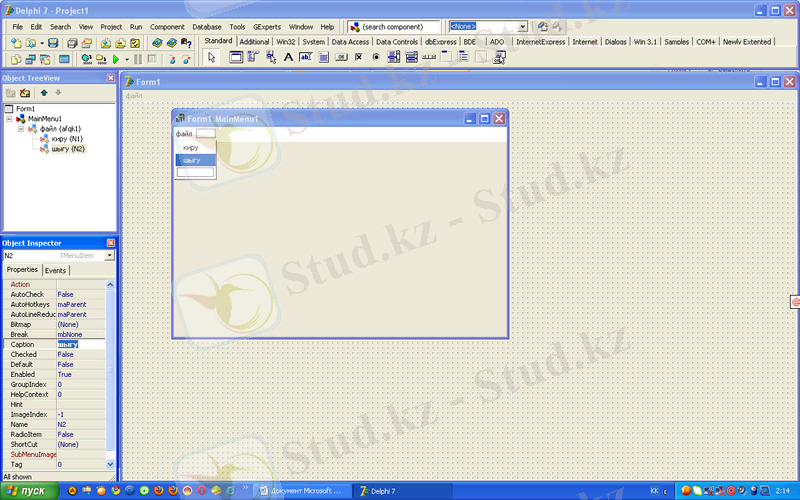The width and height of the screenshot is (800, 500).
Task: Select кіру (N1) in Object TreeView
Action: pos(67,139)
